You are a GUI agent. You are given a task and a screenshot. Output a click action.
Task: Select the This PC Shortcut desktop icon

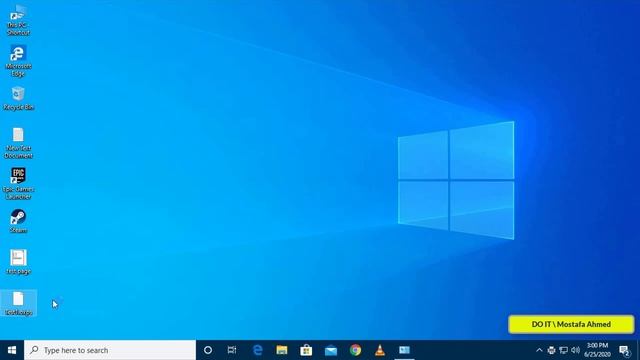pyautogui.click(x=18, y=20)
